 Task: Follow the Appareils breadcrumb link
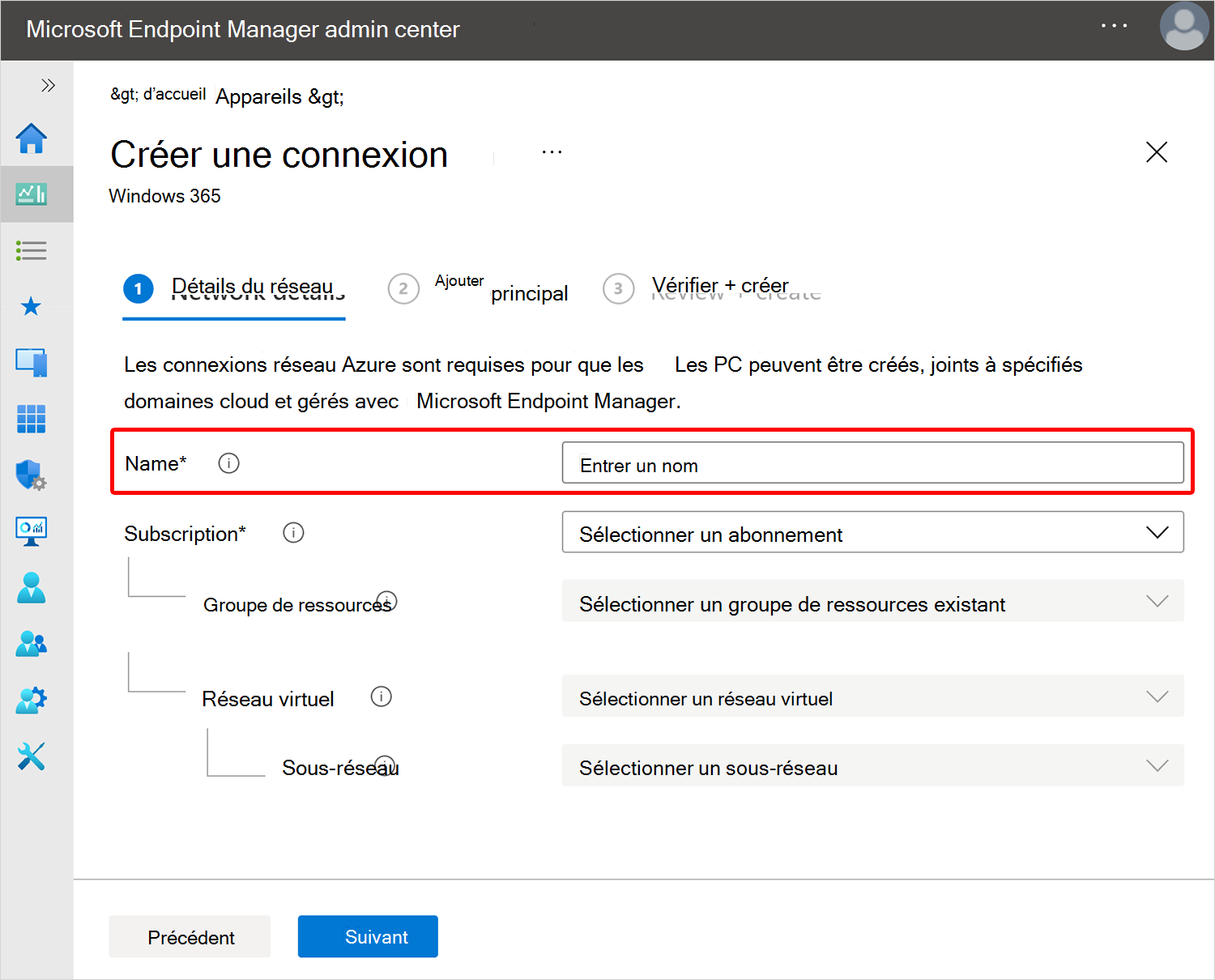pos(279,96)
